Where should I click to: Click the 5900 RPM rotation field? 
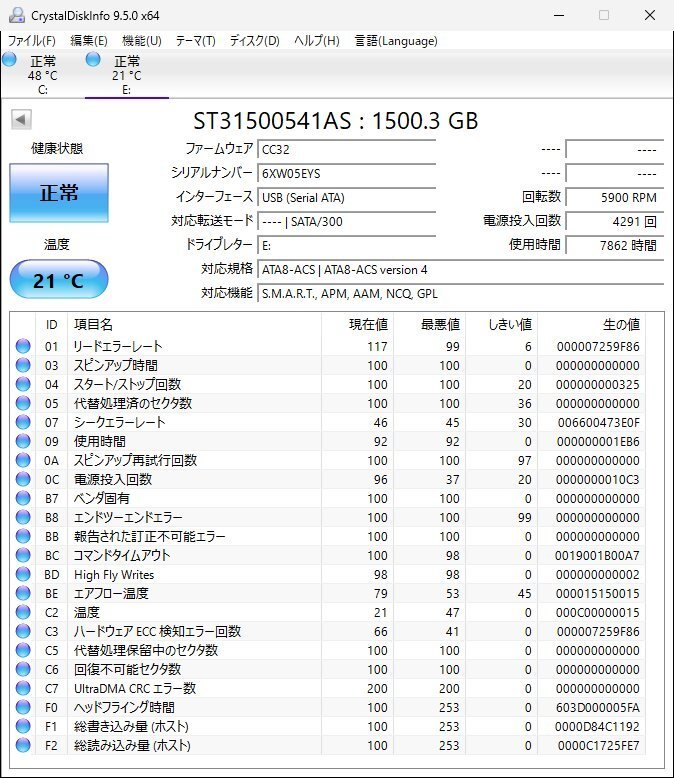pos(614,197)
